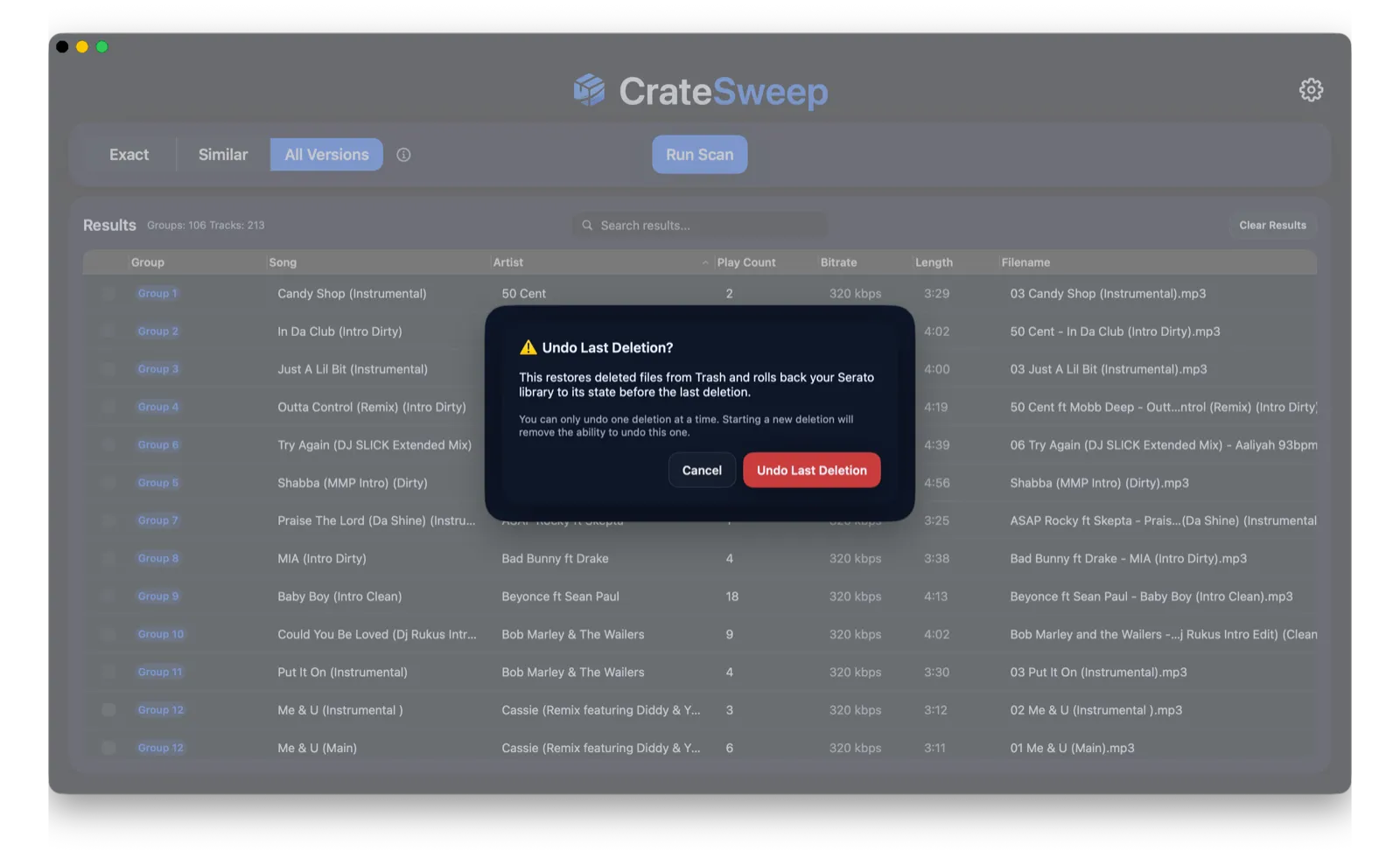Click the Run Scan button
The width and height of the screenshot is (1400, 858).
point(699,155)
